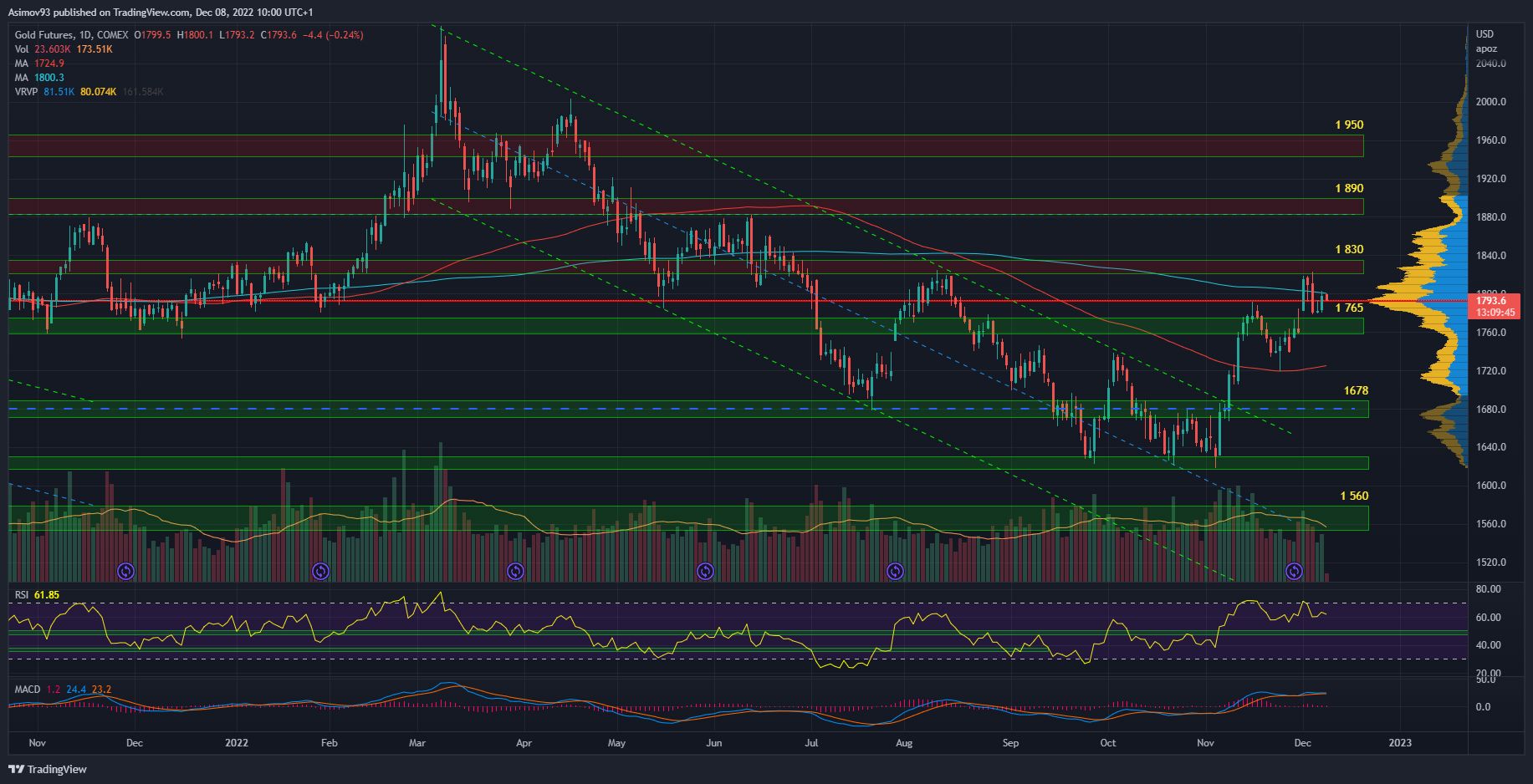Click the contract roll icon near Feb
Screen dimensions: 1533x784
pos(320,572)
